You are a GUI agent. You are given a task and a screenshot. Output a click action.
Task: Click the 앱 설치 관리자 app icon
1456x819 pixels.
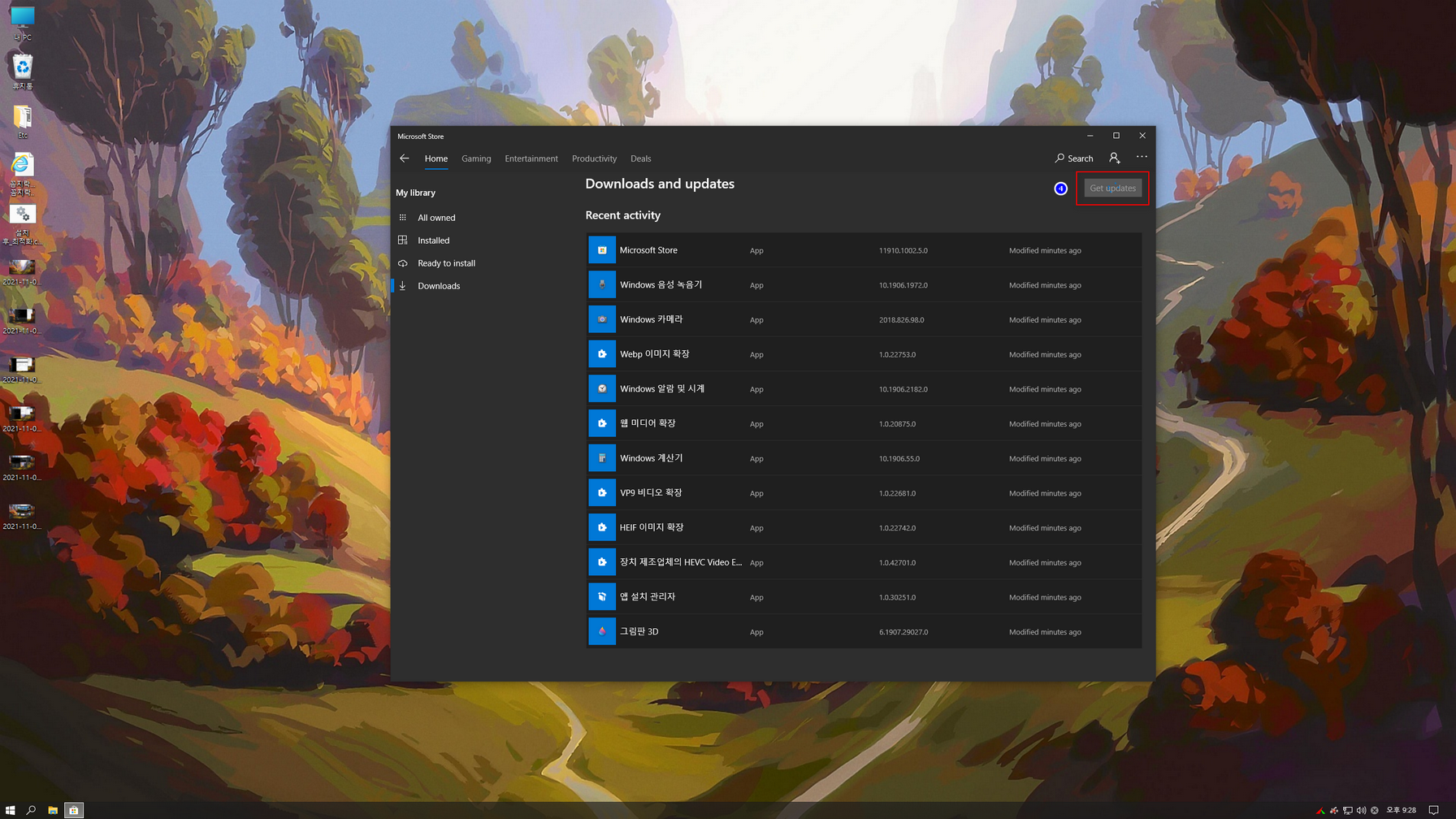pos(602,597)
